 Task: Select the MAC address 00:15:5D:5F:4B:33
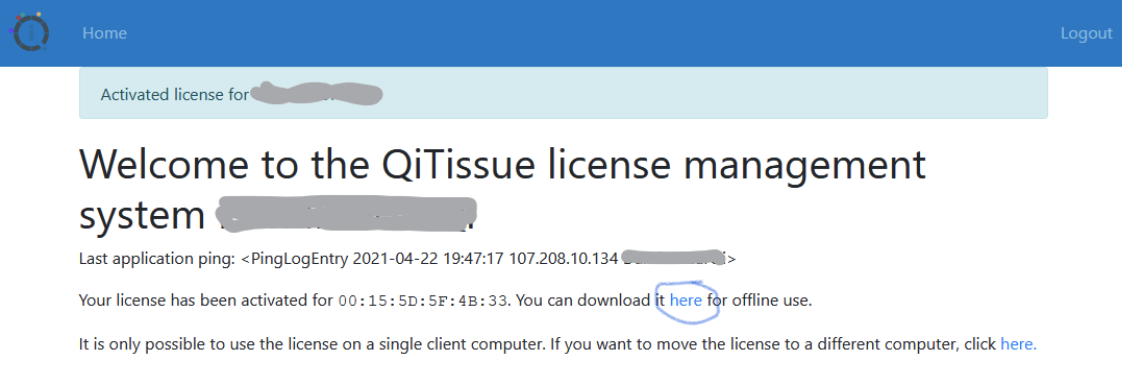(422, 302)
